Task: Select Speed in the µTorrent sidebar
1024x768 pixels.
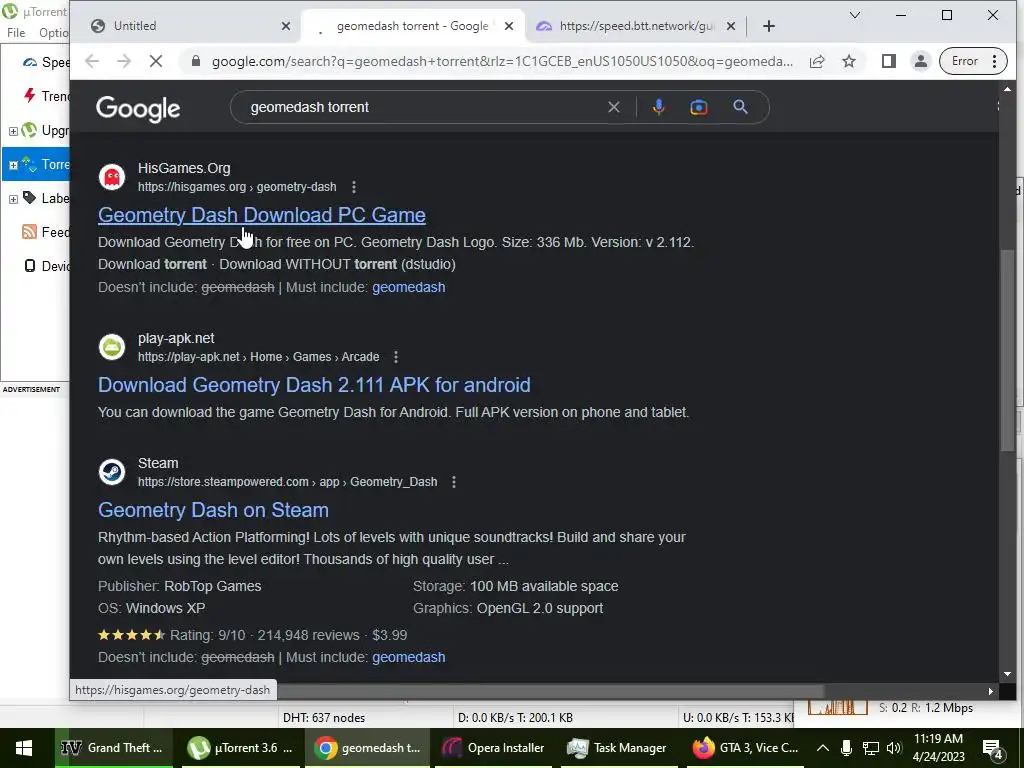Action: pos(46,62)
